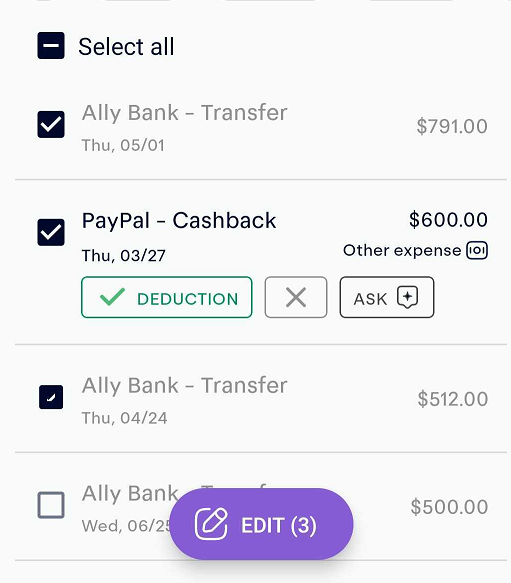Viewport: 511px width, 583px height.
Task: Check the $500.00 Ally Bank transaction checkbox
Action: tap(51, 505)
